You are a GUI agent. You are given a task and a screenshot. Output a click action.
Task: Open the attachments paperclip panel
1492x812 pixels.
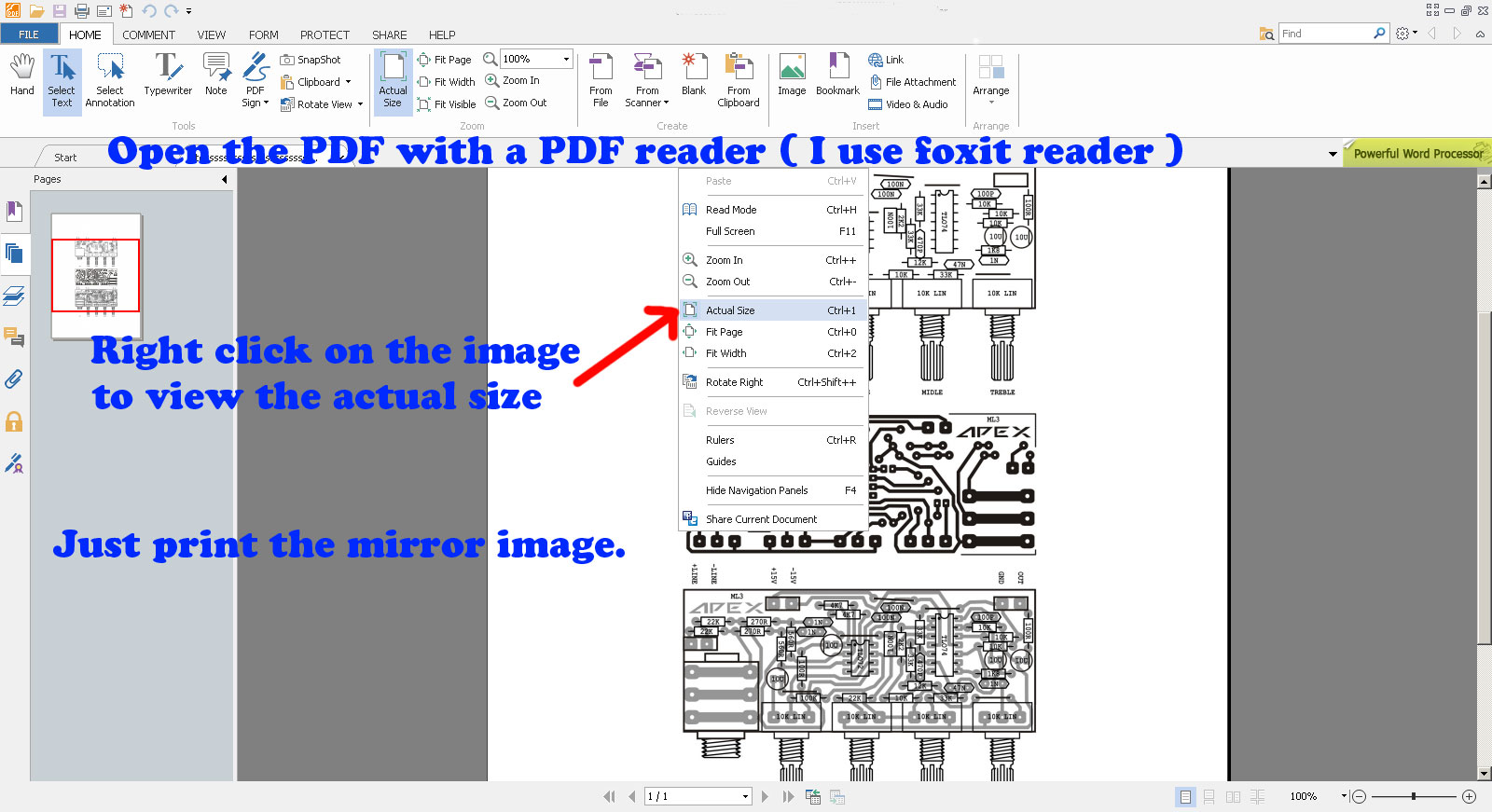(x=14, y=379)
